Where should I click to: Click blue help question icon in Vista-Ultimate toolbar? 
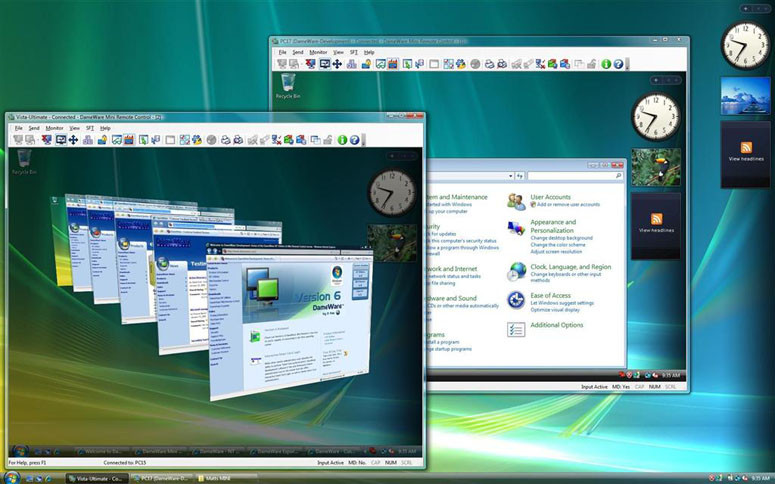click(x=354, y=140)
